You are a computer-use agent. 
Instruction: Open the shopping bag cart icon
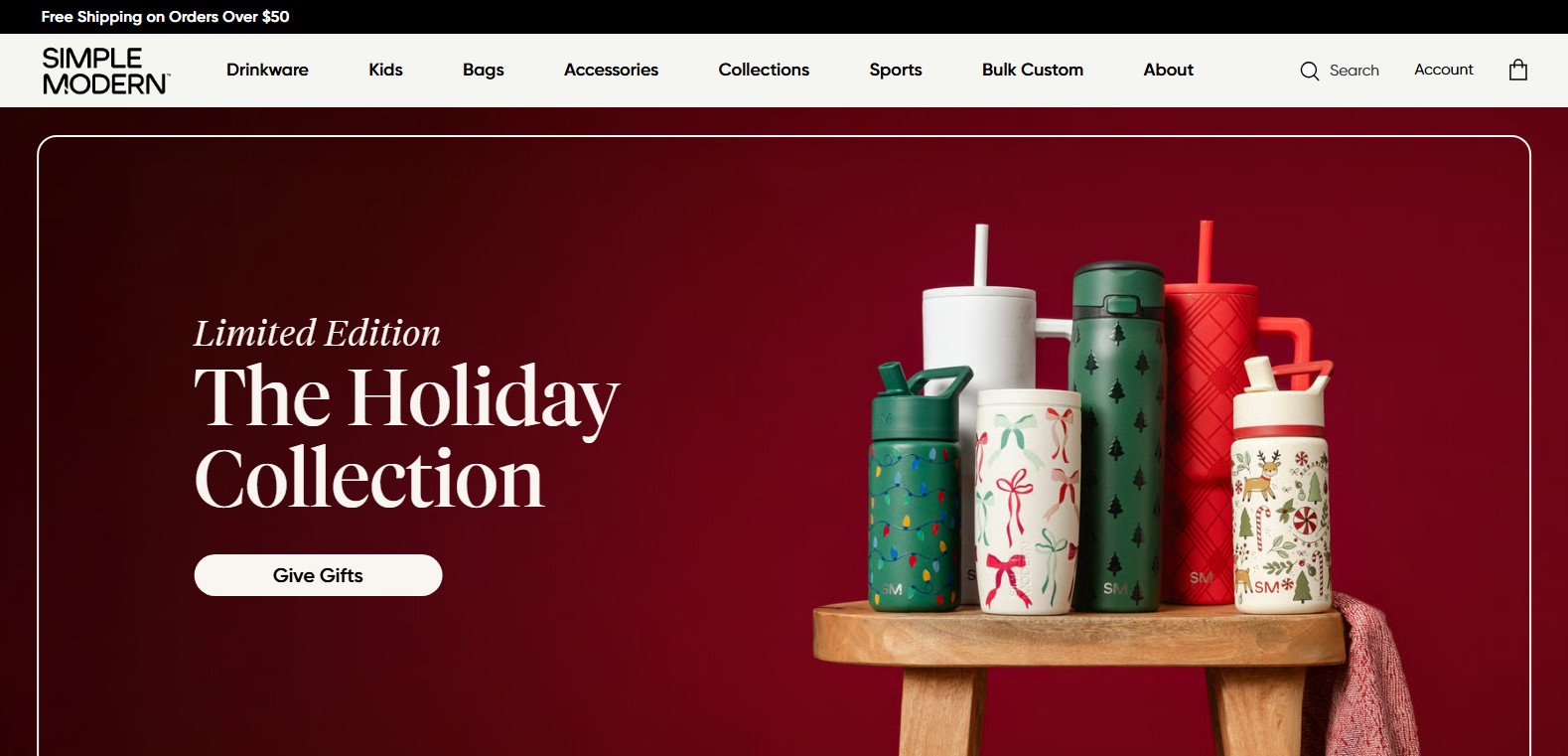pyautogui.click(x=1517, y=70)
